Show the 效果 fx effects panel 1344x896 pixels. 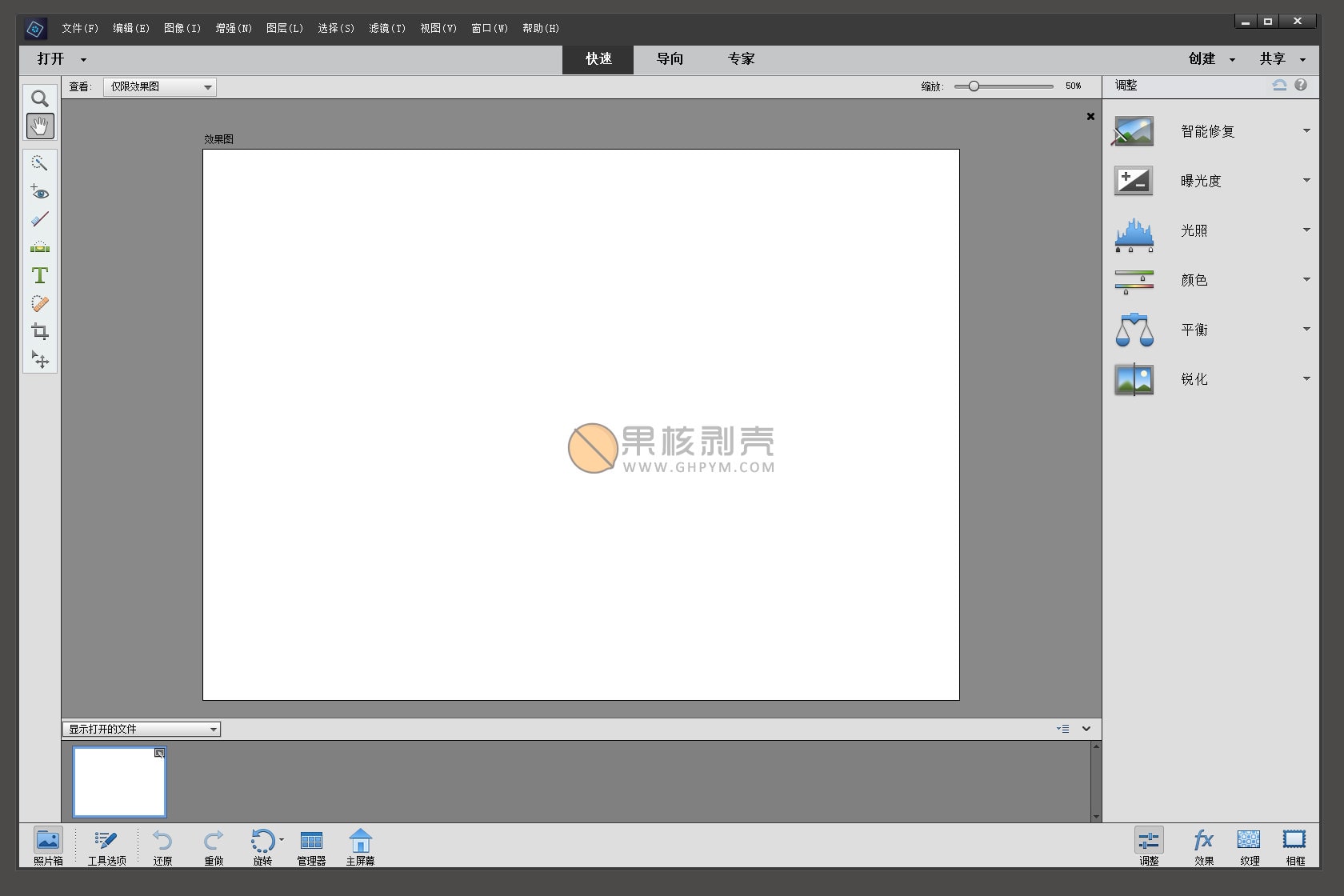pos(1204,846)
